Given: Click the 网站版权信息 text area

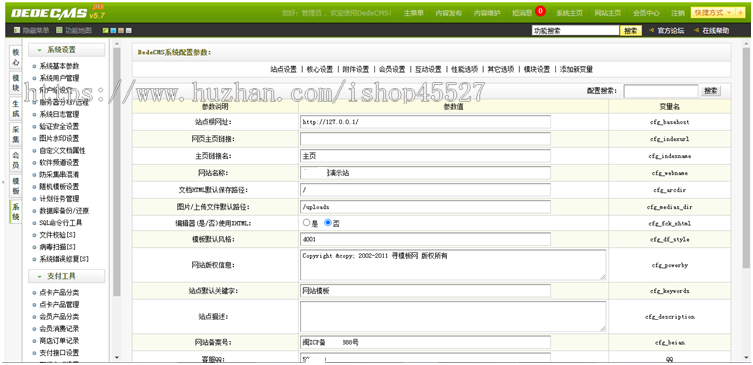Looking at the screenshot, I should (453, 265).
